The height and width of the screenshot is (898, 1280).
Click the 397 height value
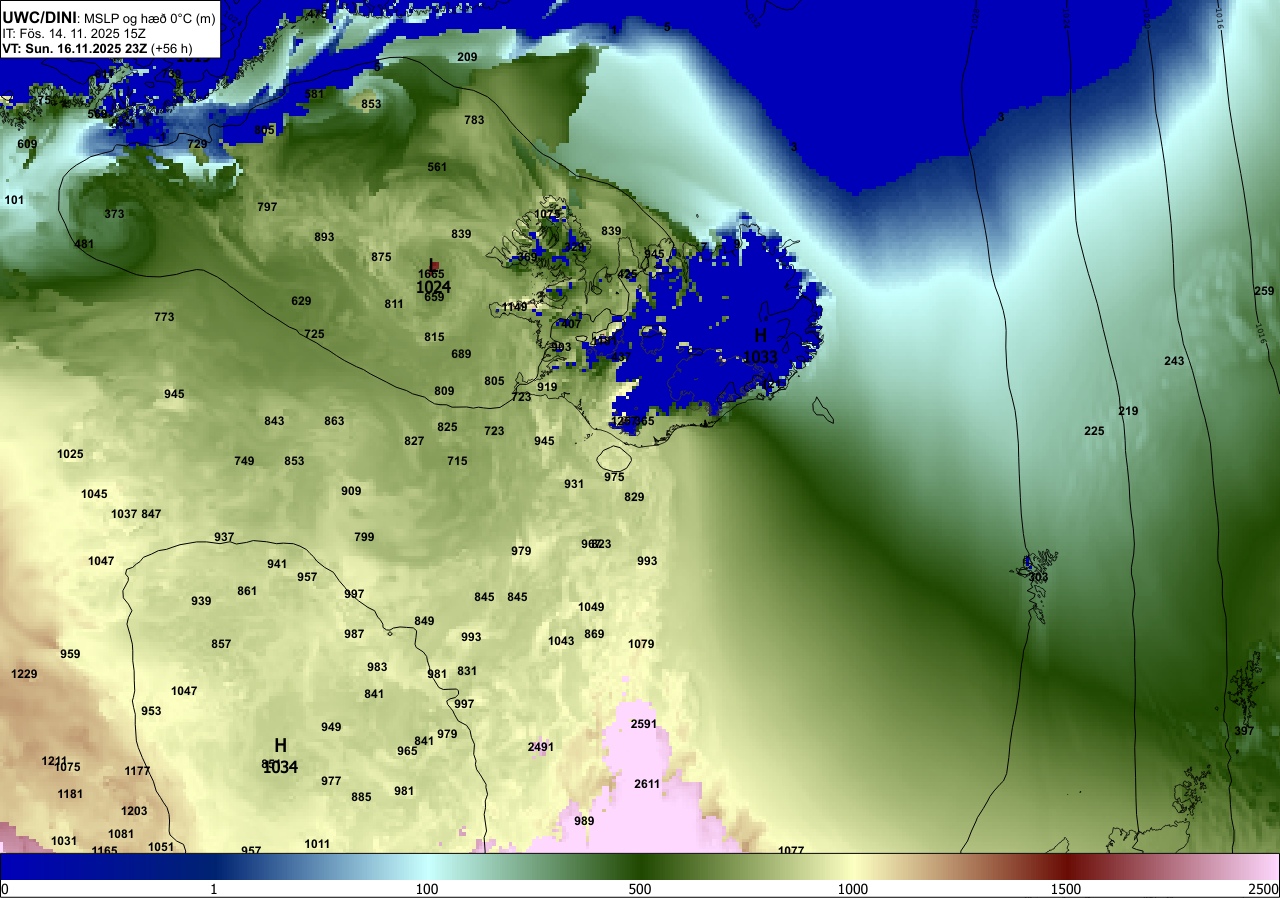(x=1244, y=731)
